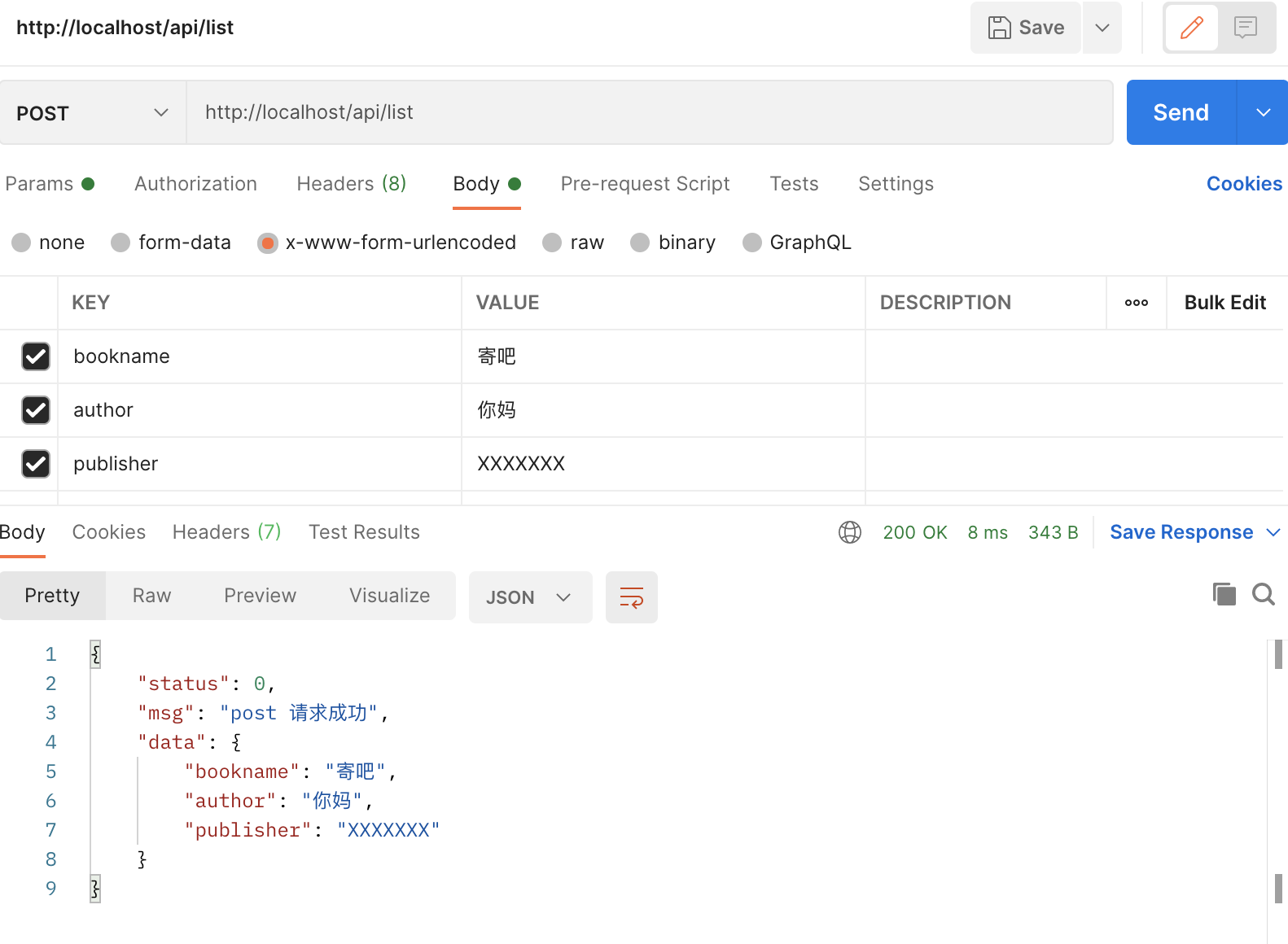Click the 8 ms response time
The width and height of the screenshot is (1288, 944).
988,532
